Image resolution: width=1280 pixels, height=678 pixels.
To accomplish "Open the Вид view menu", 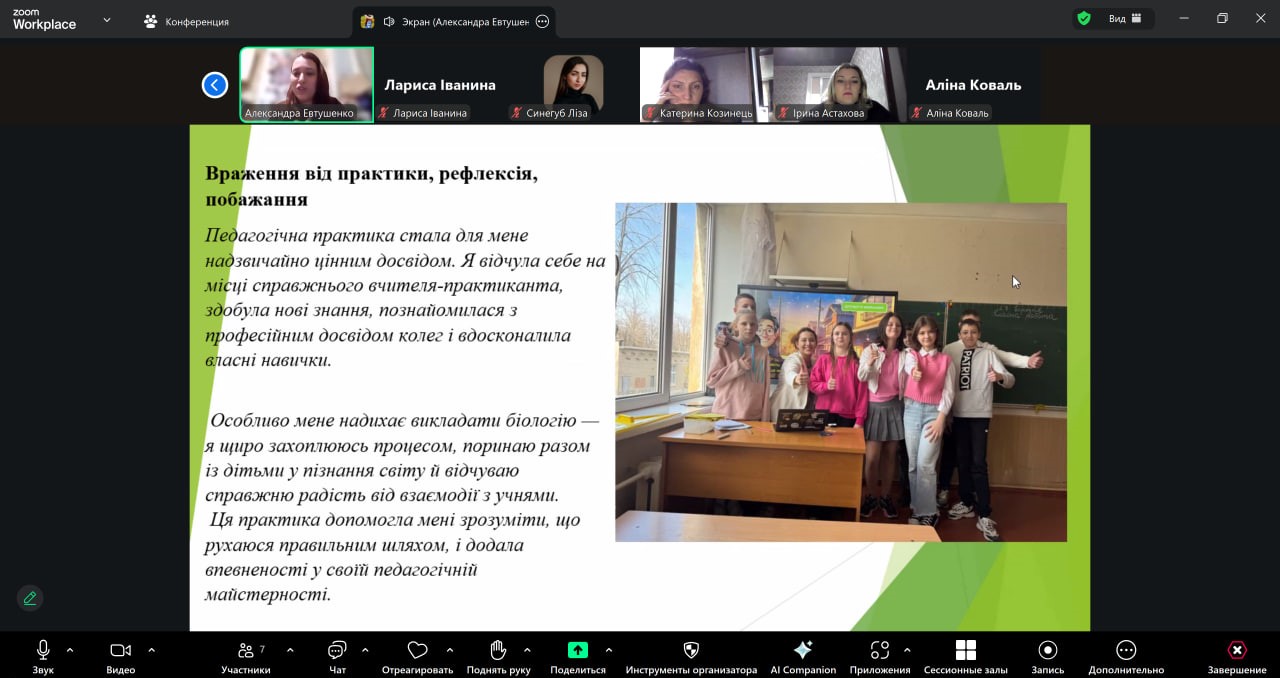I will coord(1124,19).
